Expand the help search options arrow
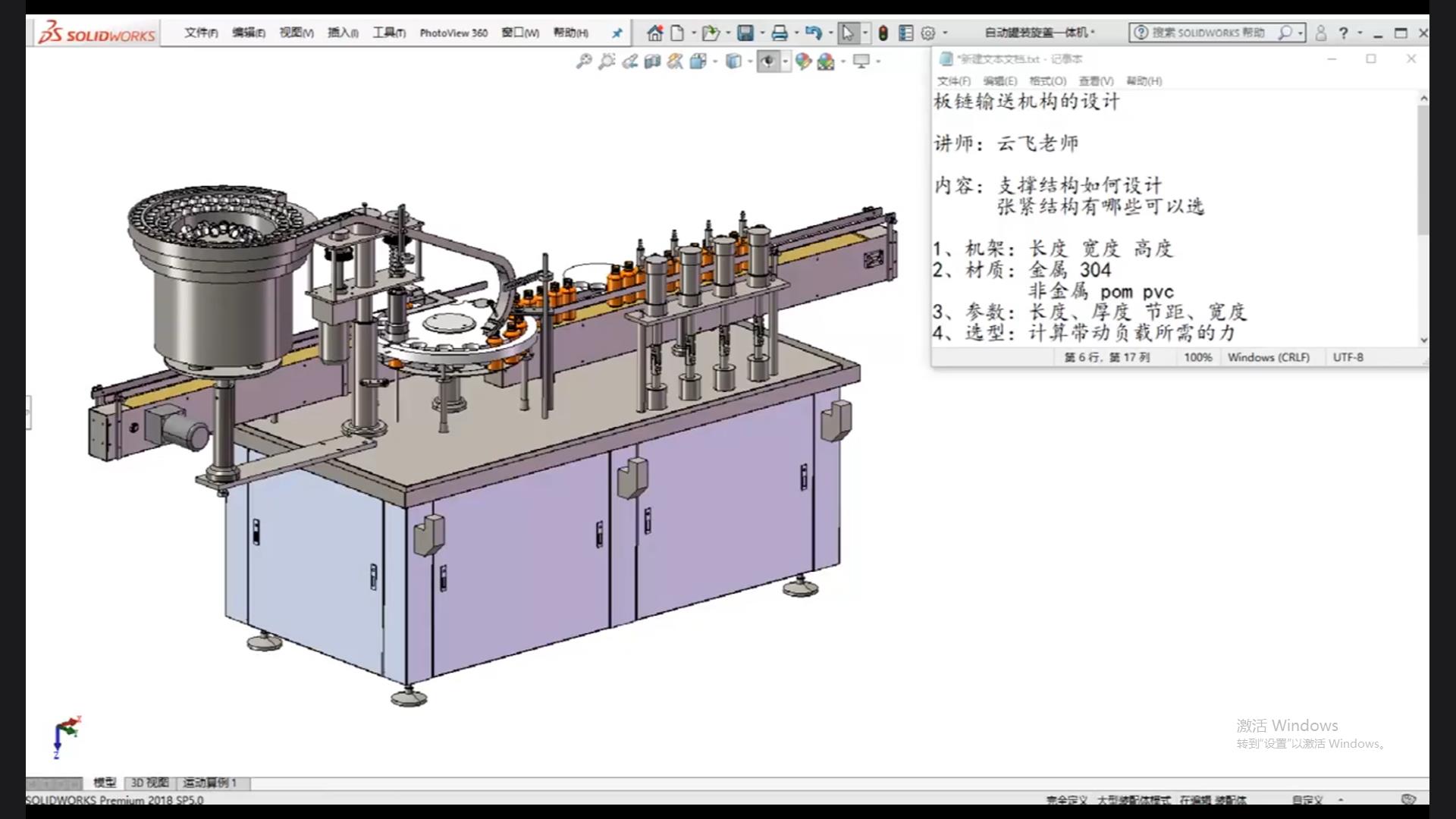 pyautogui.click(x=1300, y=33)
